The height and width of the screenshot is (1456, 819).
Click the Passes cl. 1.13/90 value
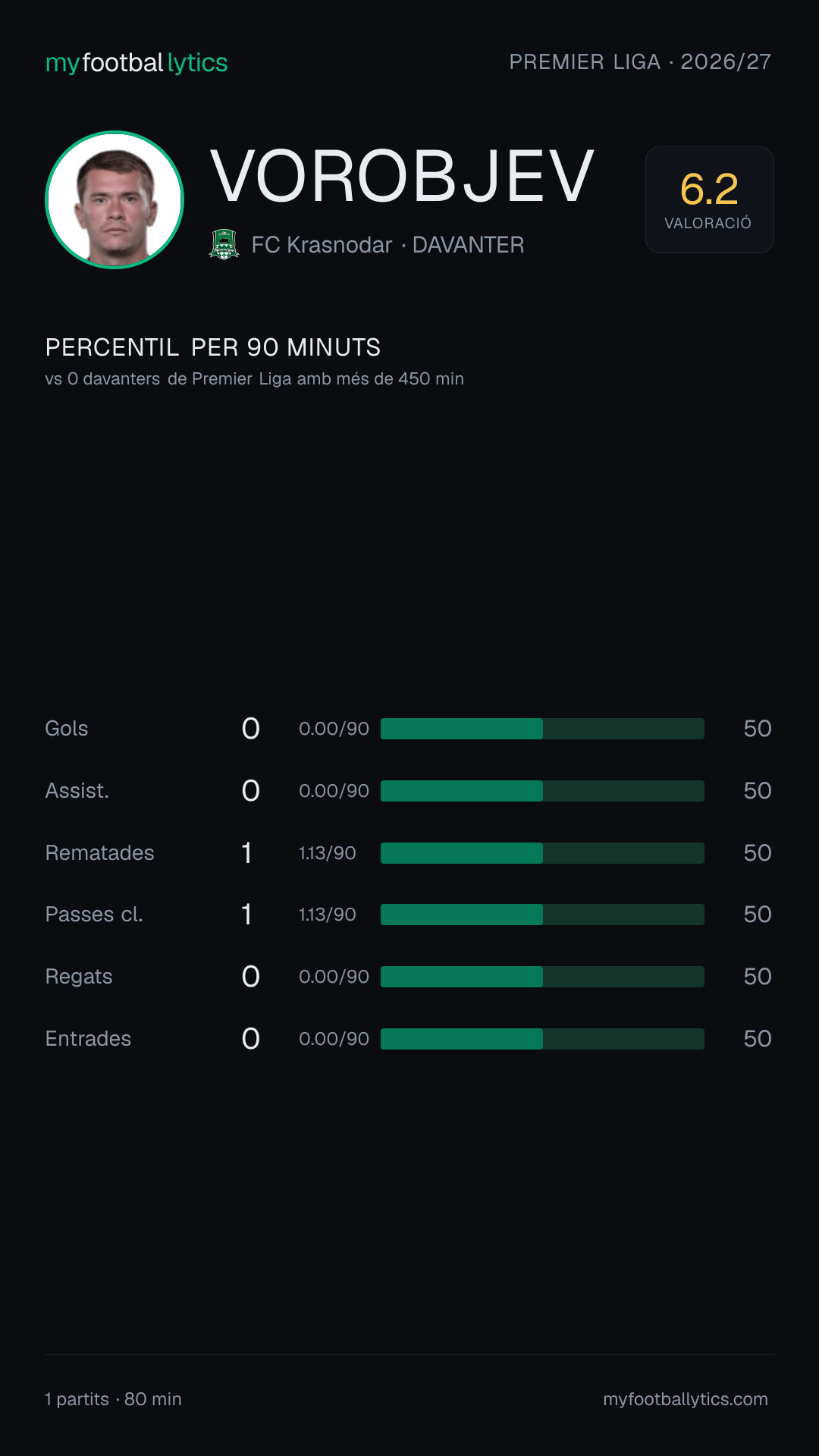point(327,915)
